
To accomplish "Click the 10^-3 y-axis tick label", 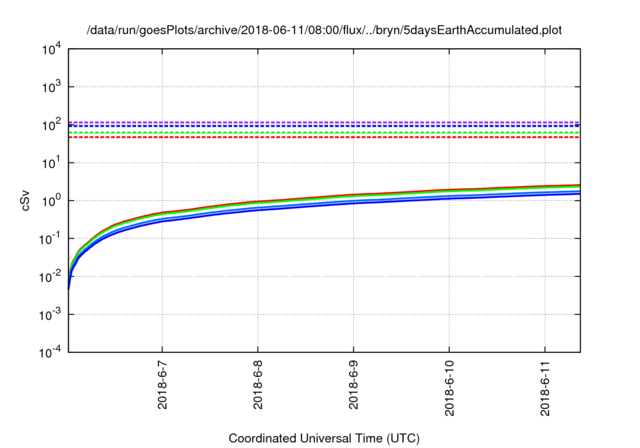I will (52, 314).
